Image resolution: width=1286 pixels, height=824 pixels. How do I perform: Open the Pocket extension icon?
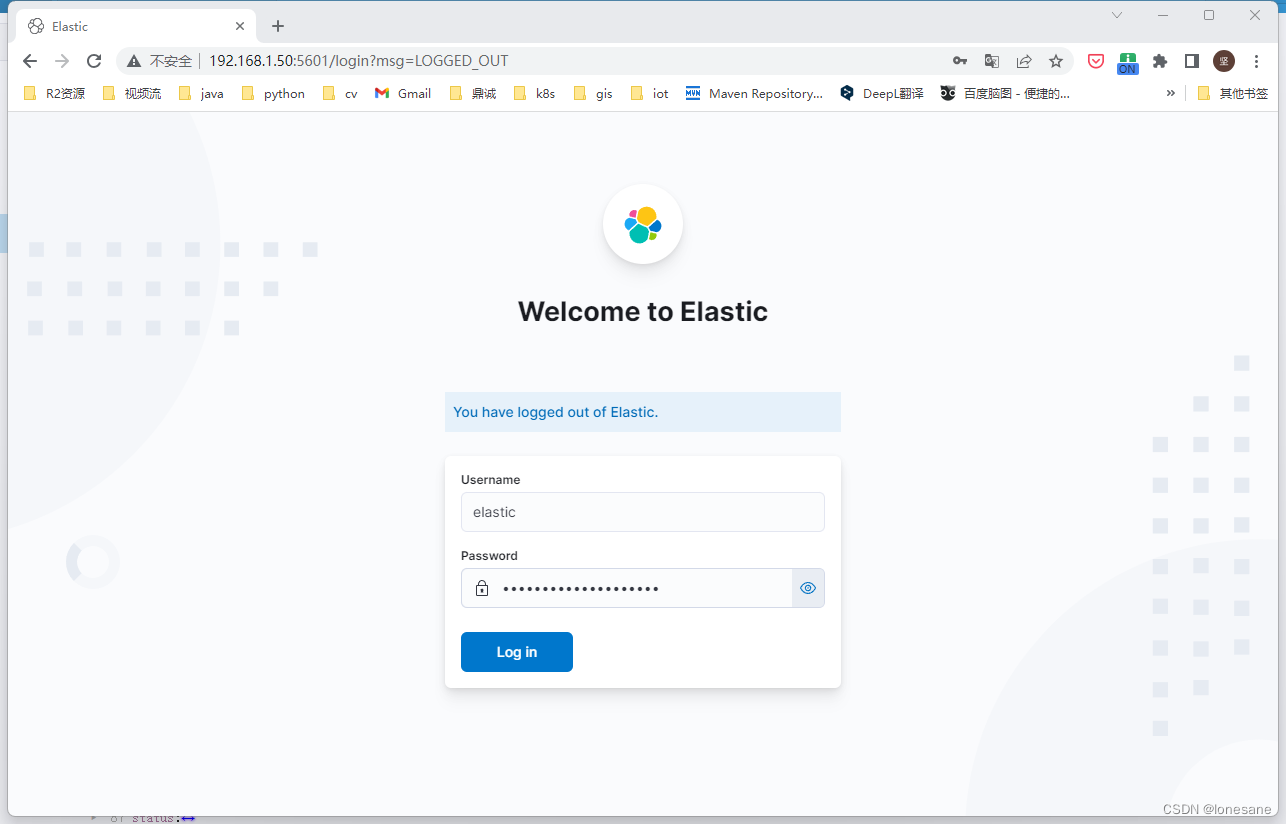click(x=1096, y=61)
